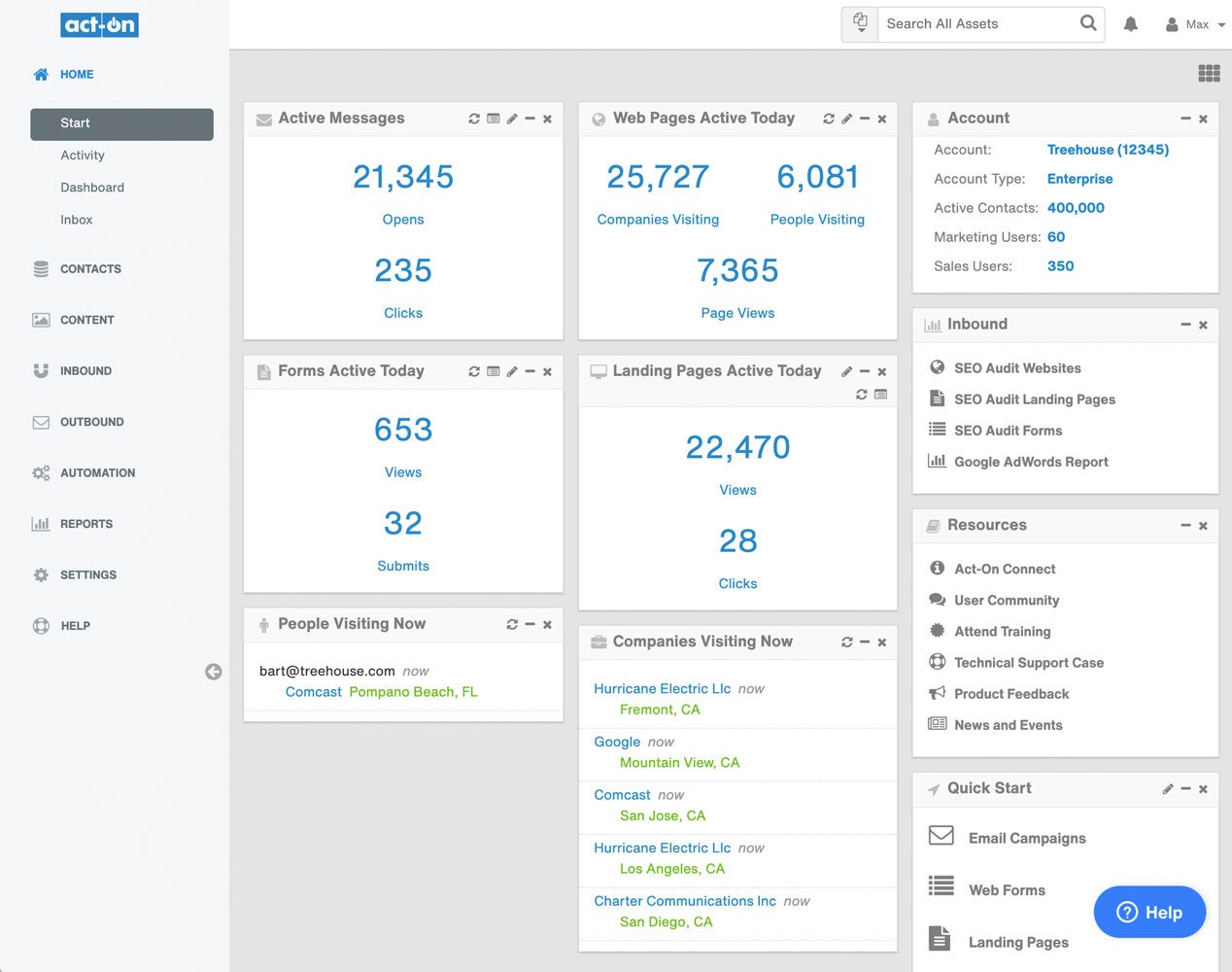This screenshot has height=972, width=1232.
Task: Open the search asset type dropdown
Action: pos(860,23)
